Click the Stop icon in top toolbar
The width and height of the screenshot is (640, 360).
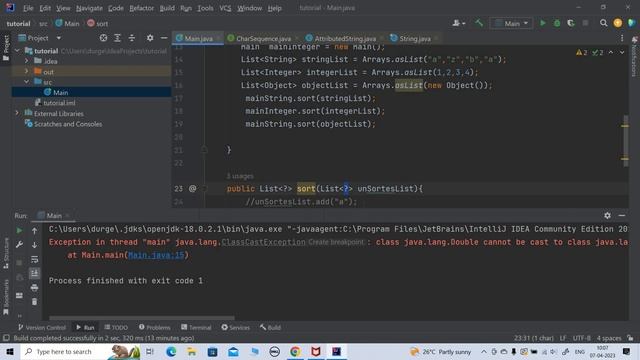point(585,23)
